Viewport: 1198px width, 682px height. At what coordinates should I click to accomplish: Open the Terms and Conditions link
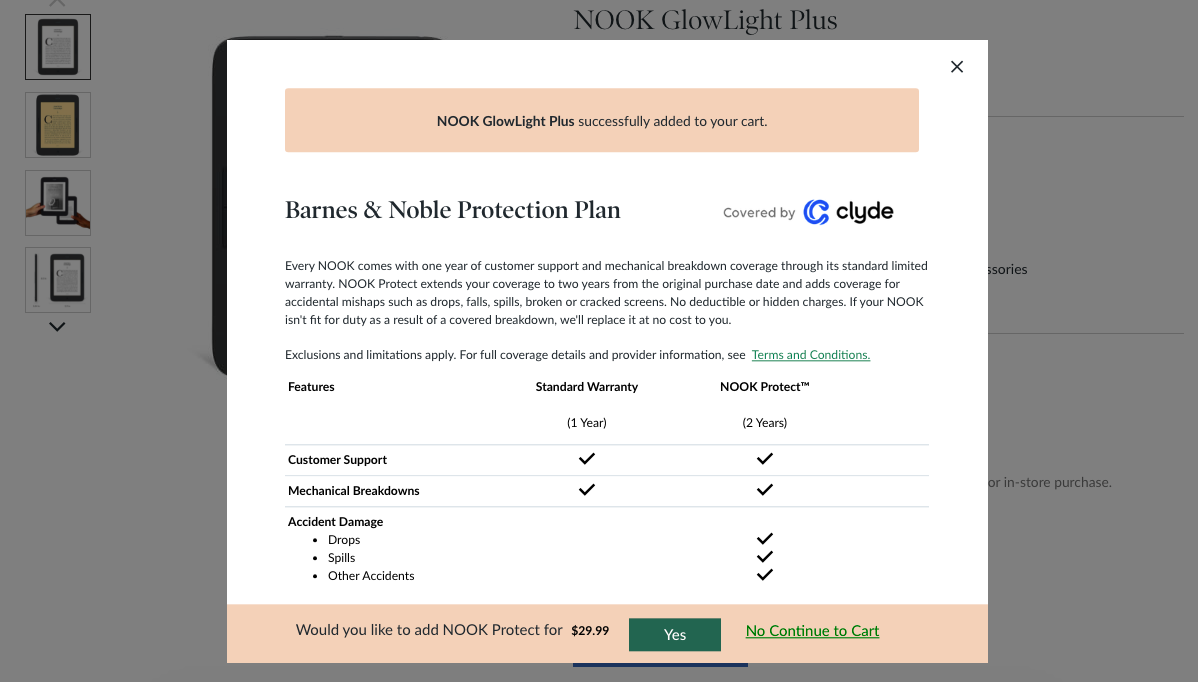pyautogui.click(x=811, y=355)
